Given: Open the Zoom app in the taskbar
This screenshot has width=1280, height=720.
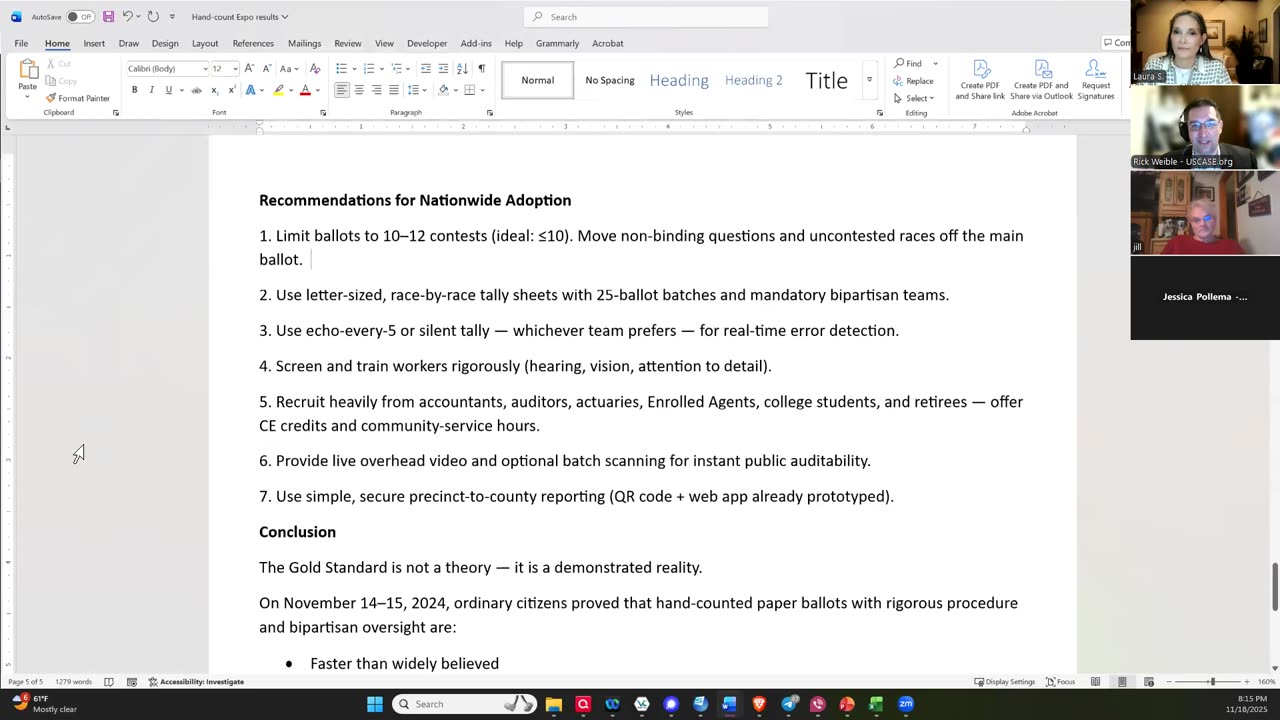Looking at the screenshot, I should [906, 704].
